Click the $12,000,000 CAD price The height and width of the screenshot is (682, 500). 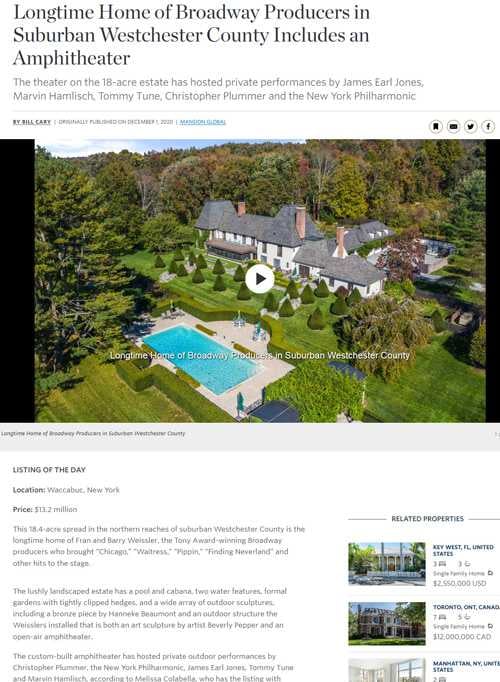pos(462,637)
